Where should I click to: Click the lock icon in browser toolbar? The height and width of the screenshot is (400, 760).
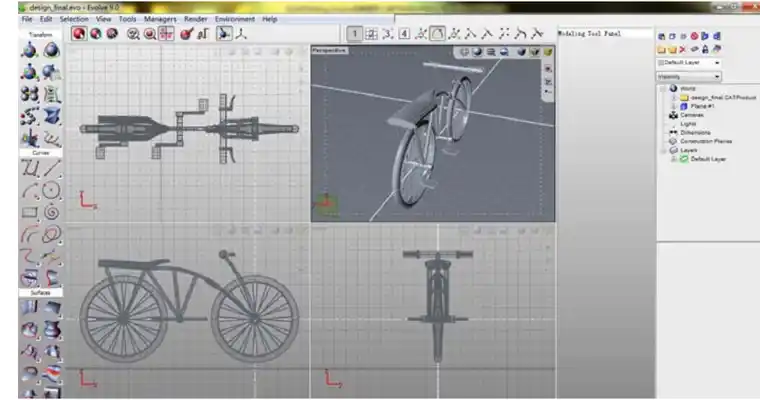pos(705,49)
